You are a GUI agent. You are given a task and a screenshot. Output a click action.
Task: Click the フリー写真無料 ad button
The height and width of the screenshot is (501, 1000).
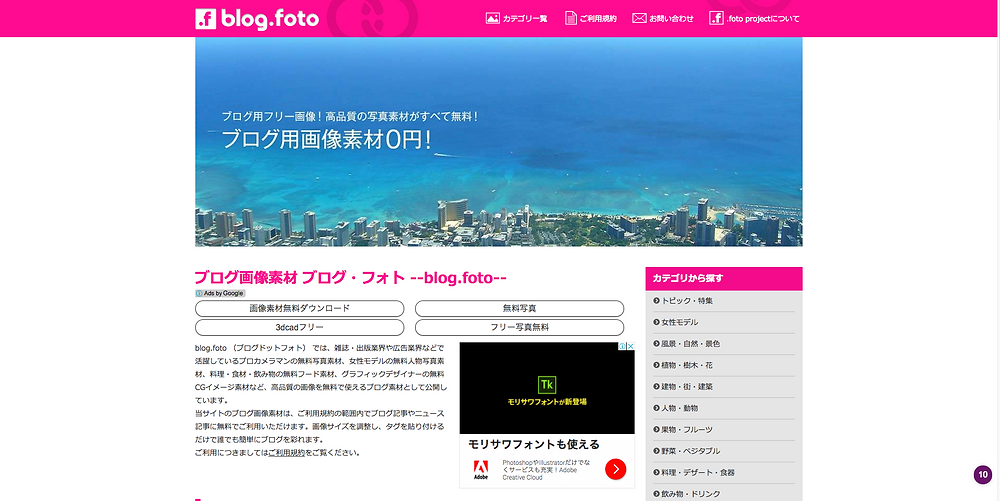519,328
